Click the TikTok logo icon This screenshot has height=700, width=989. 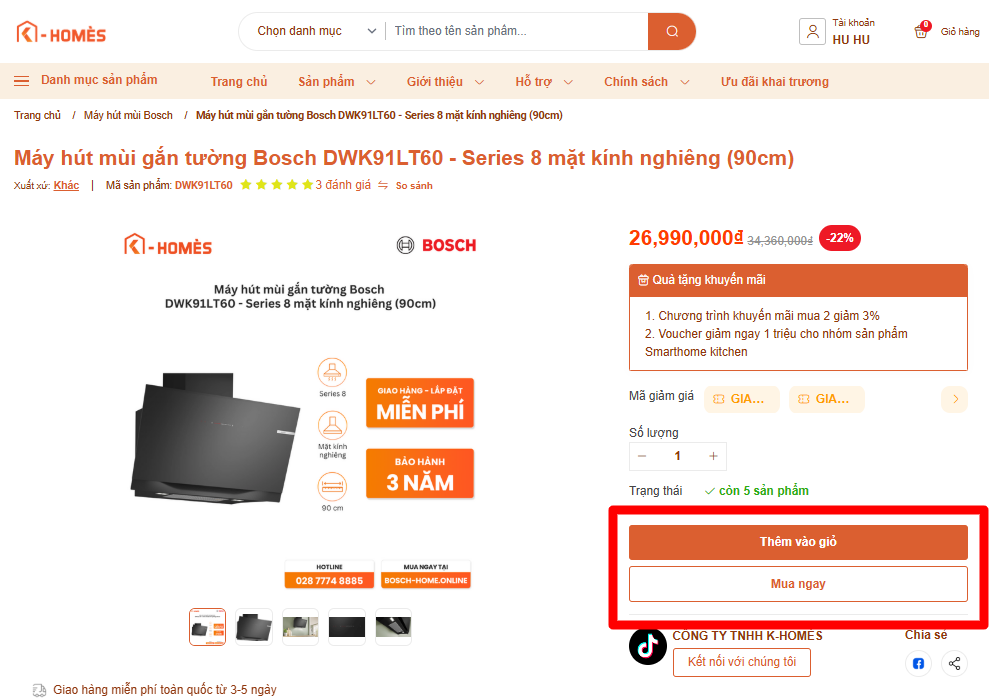pyautogui.click(x=648, y=645)
